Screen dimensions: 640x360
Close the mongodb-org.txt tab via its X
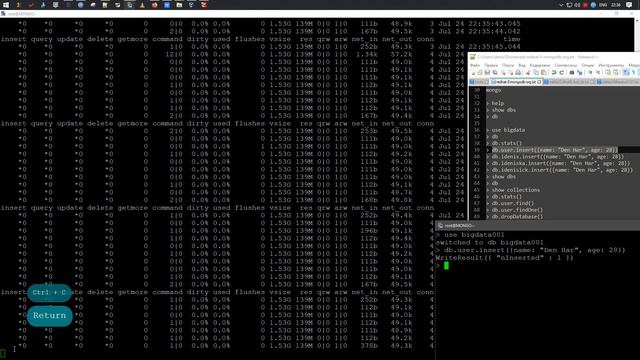pyautogui.click(x=539, y=82)
